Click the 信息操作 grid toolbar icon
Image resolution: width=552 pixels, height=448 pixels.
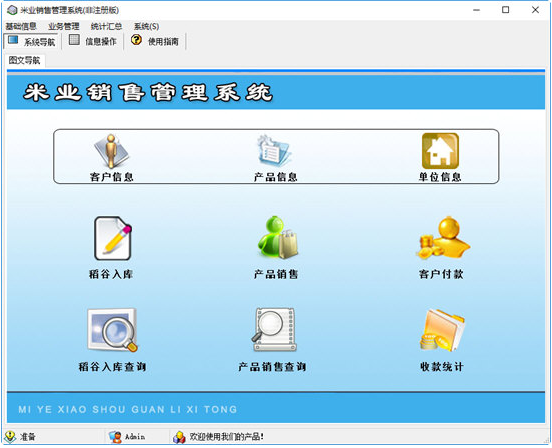[74, 40]
